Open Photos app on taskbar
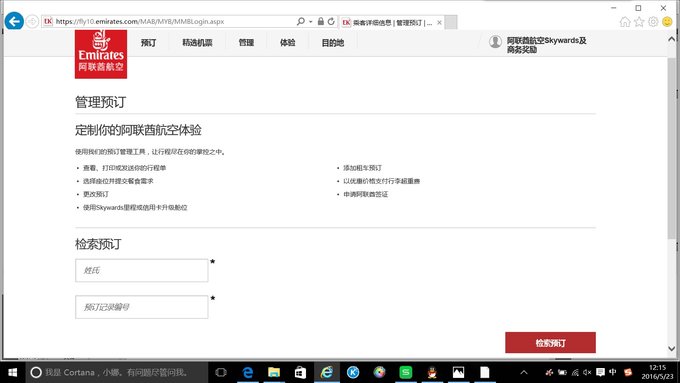Image resolution: width=680 pixels, height=383 pixels. tap(458, 372)
